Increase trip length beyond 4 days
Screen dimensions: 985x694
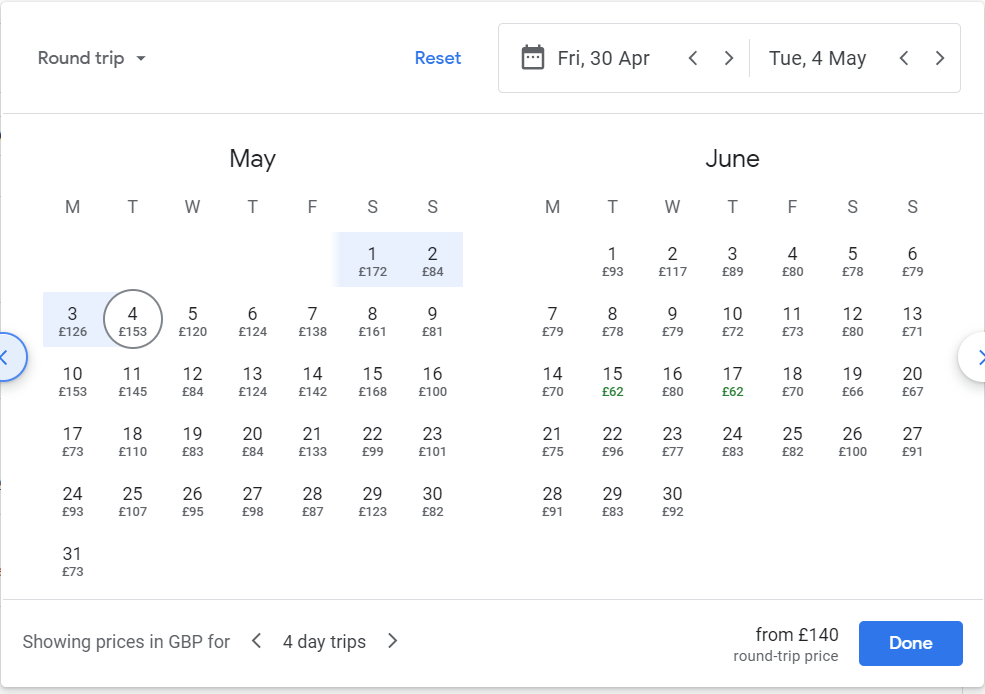tap(393, 641)
